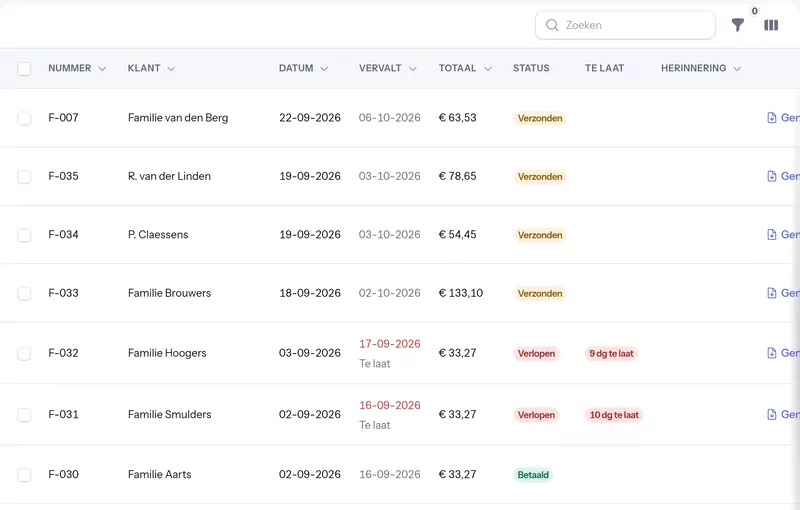
Task: Click the search magnifier icon
Action: pos(552,25)
